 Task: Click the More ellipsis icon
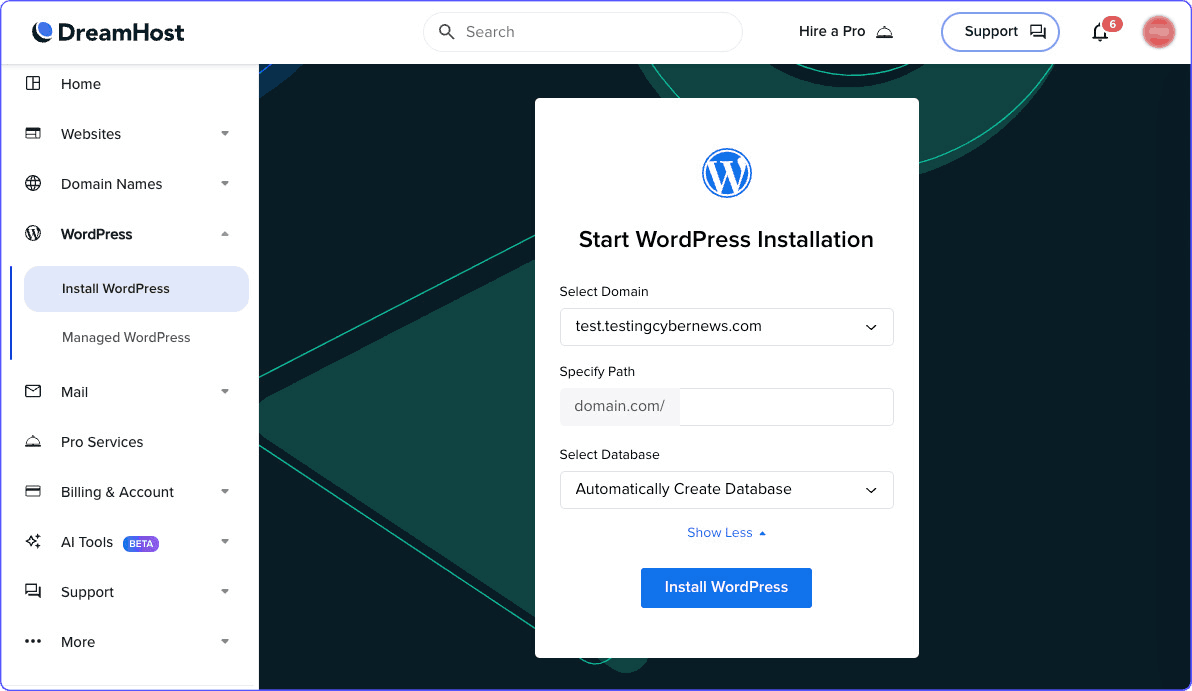point(33,642)
